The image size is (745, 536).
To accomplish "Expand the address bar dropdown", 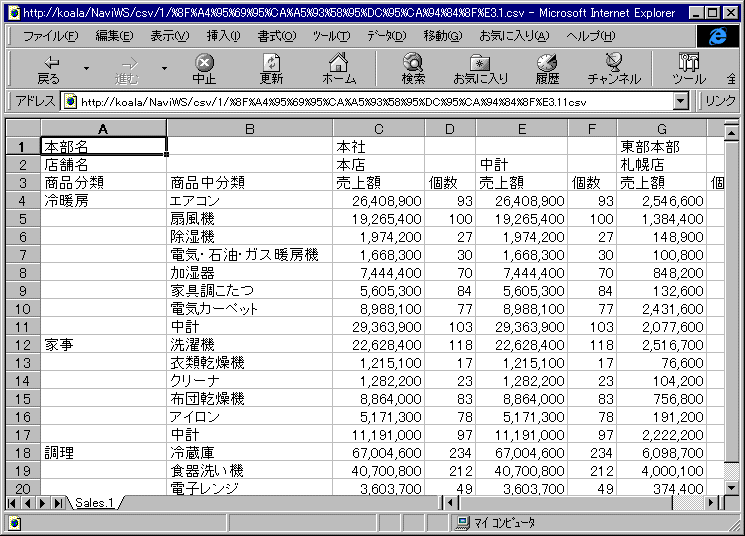I will [681, 101].
